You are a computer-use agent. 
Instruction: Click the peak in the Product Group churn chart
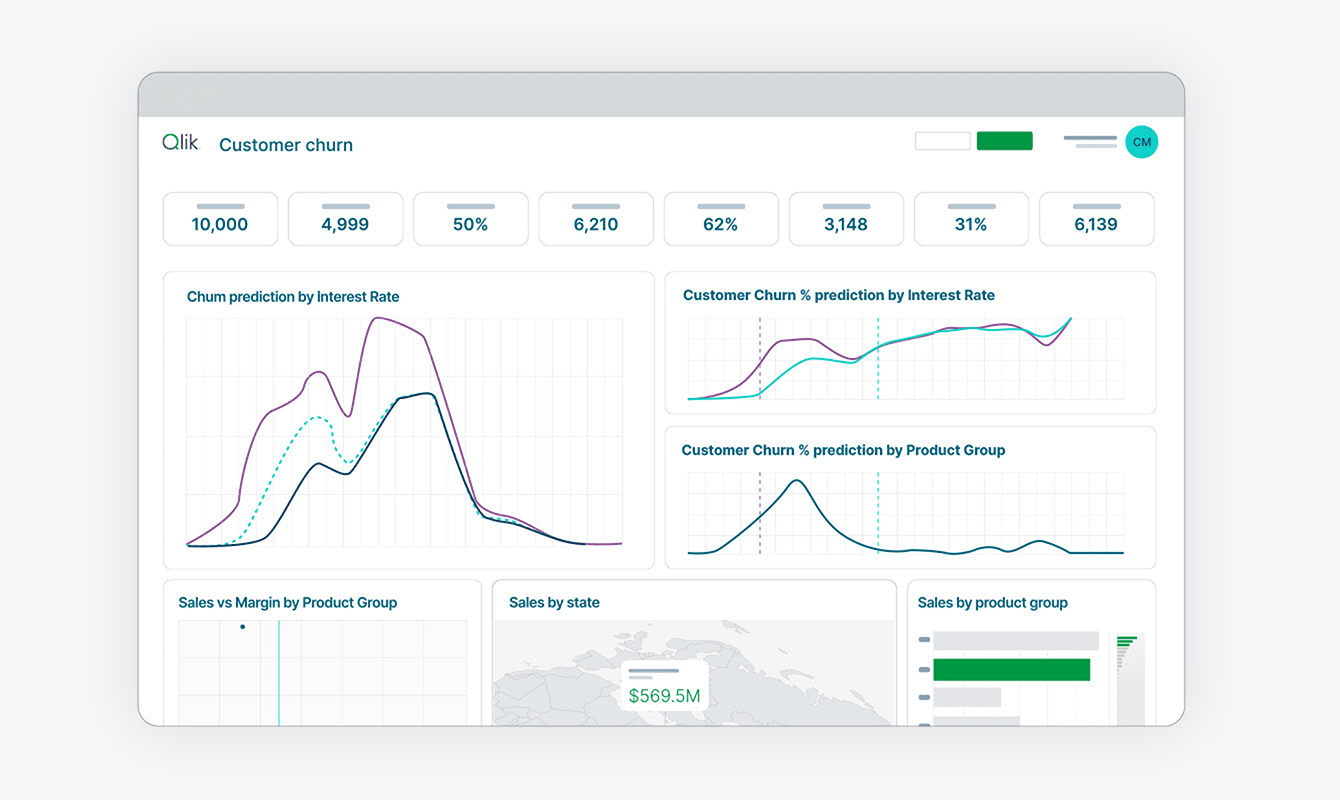coord(796,481)
